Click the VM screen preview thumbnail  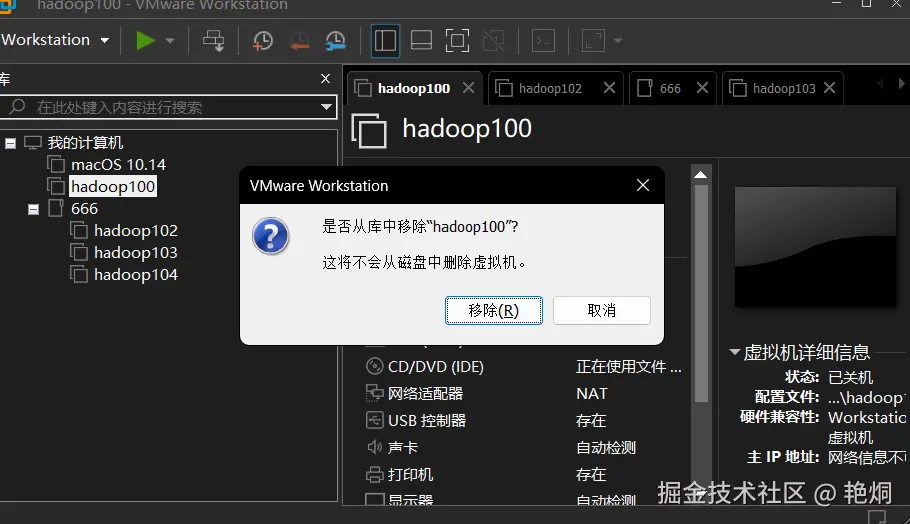tap(815, 247)
